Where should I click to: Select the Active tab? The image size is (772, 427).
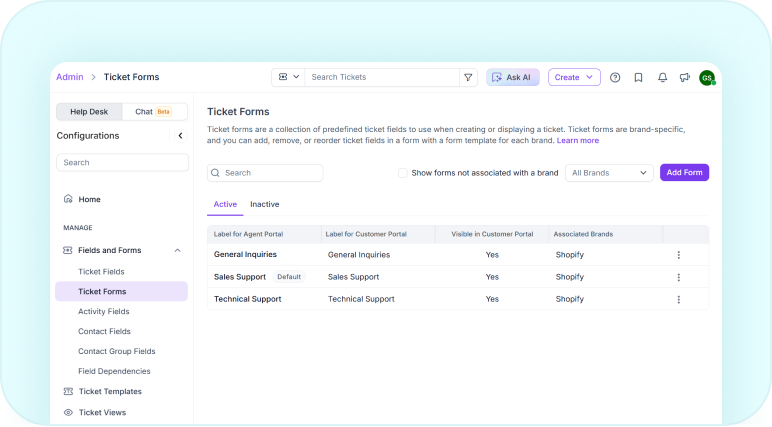225,204
